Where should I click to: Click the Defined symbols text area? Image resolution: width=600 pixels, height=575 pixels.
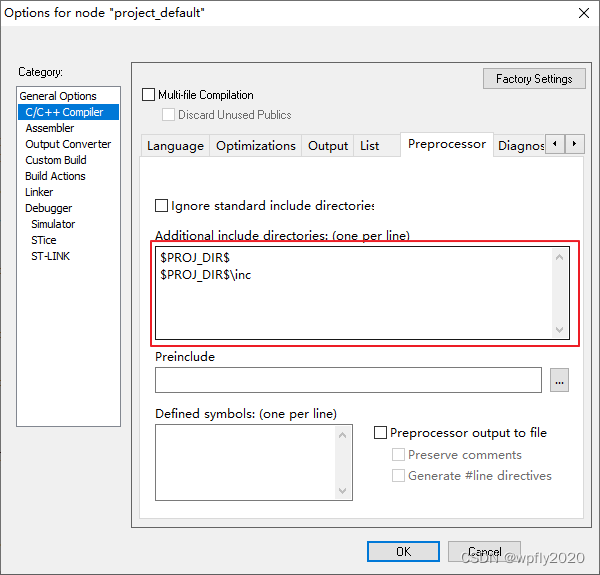pyautogui.click(x=254, y=463)
